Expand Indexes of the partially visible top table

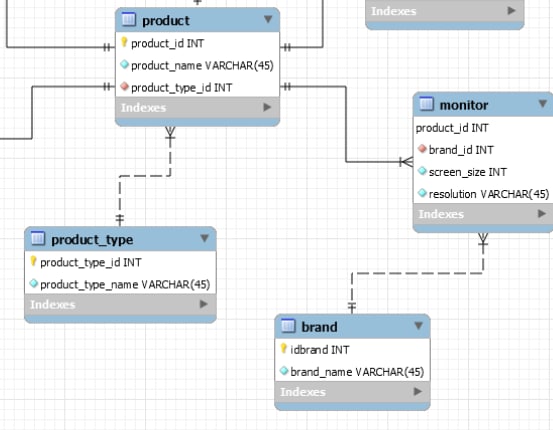click(511, 11)
